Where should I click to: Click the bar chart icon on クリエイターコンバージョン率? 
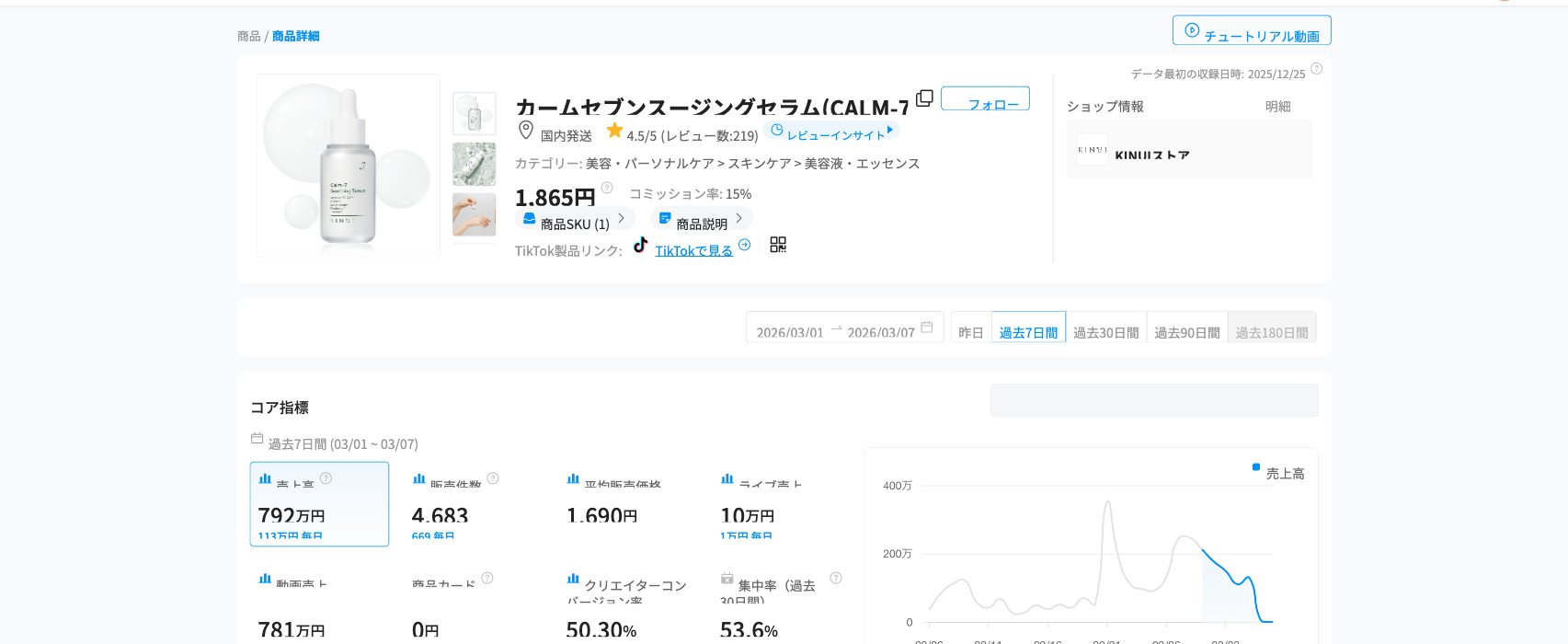click(573, 579)
